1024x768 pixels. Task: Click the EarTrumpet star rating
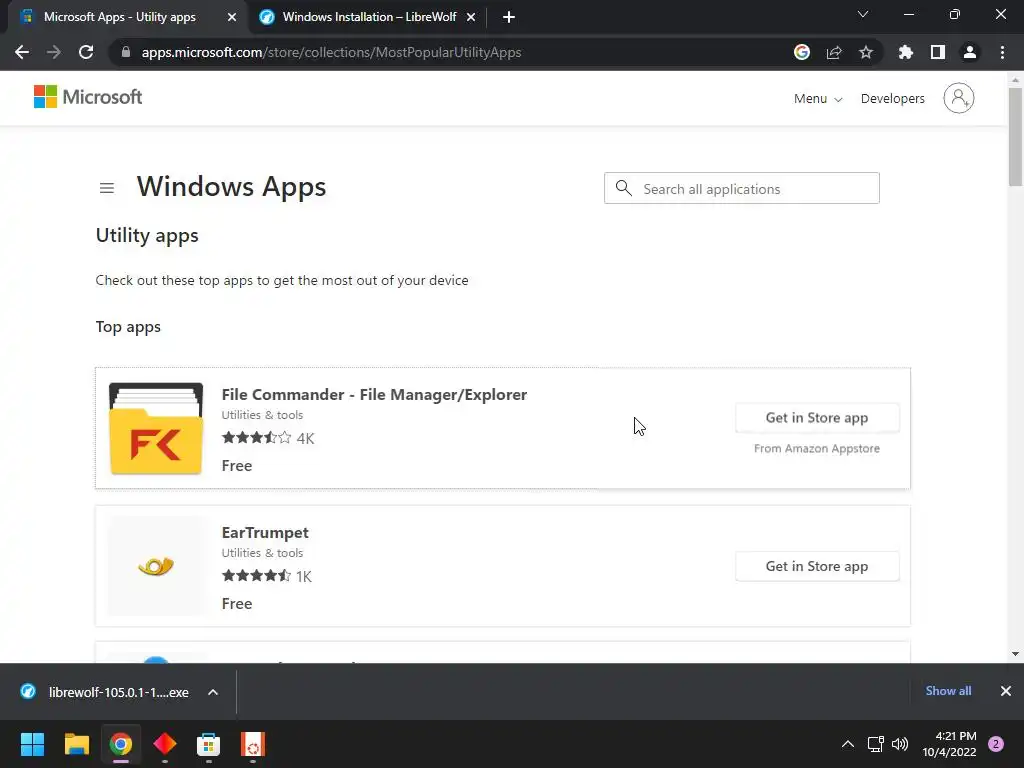(x=257, y=575)
